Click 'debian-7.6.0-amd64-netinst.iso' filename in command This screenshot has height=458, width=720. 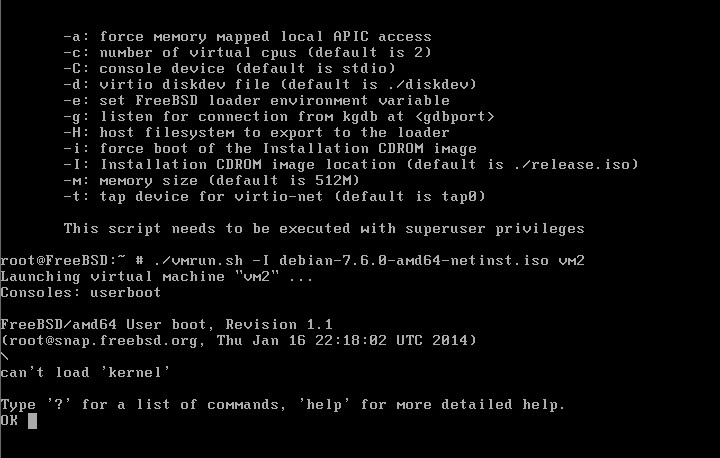click(414, 260)
